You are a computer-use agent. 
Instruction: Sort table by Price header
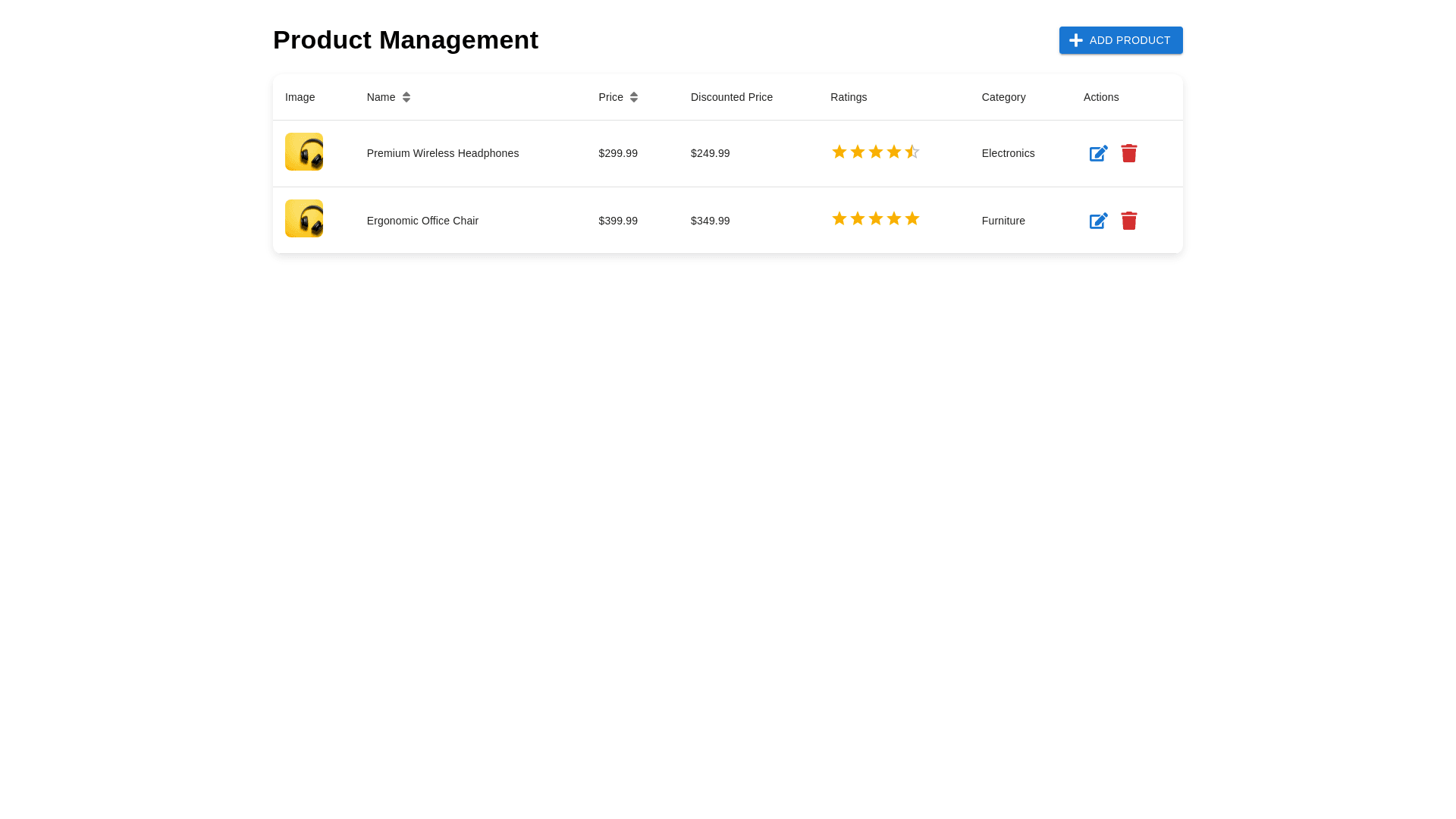pos(610,97)
